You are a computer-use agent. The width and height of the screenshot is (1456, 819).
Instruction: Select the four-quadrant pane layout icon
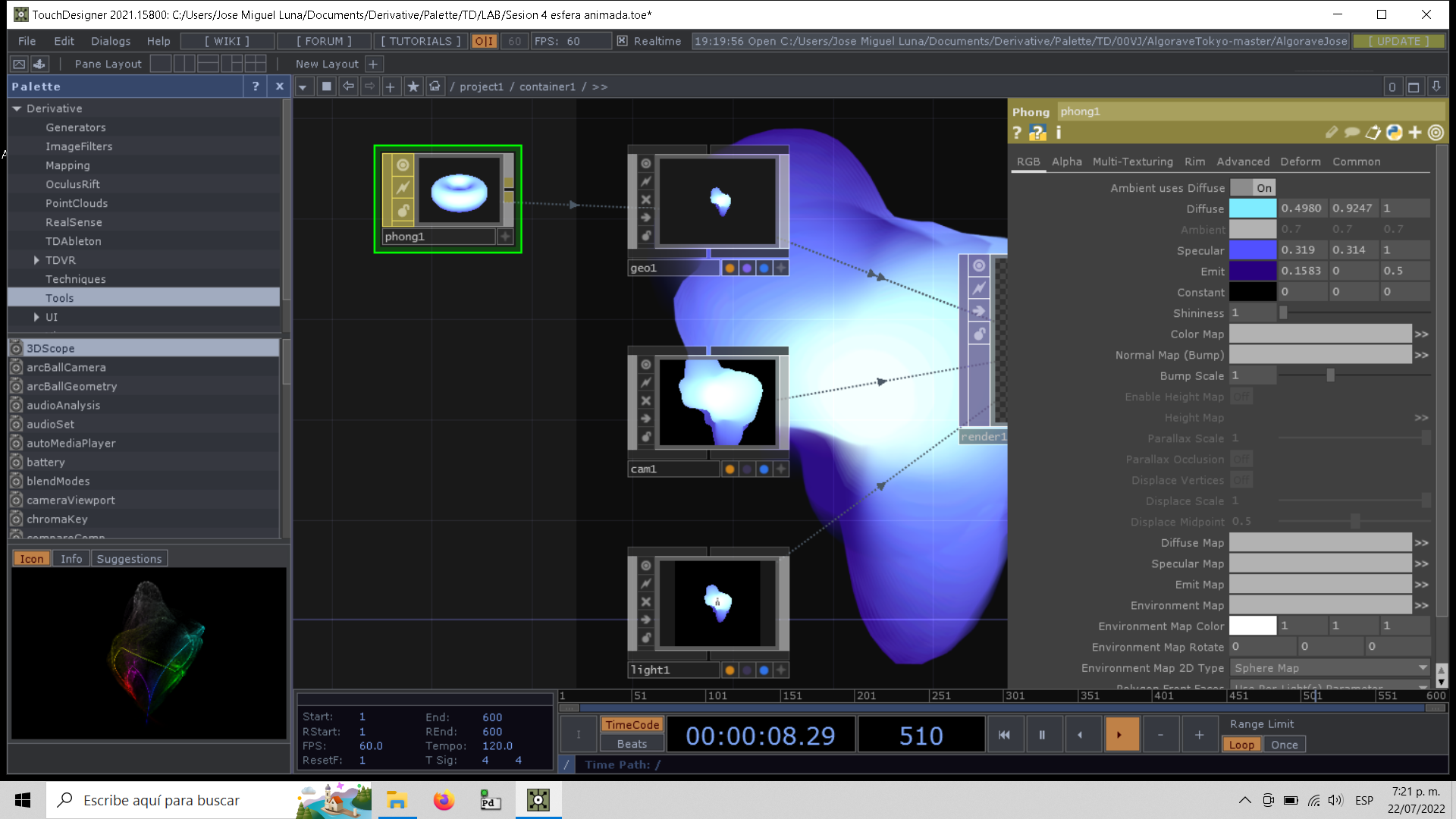(256, 64)
